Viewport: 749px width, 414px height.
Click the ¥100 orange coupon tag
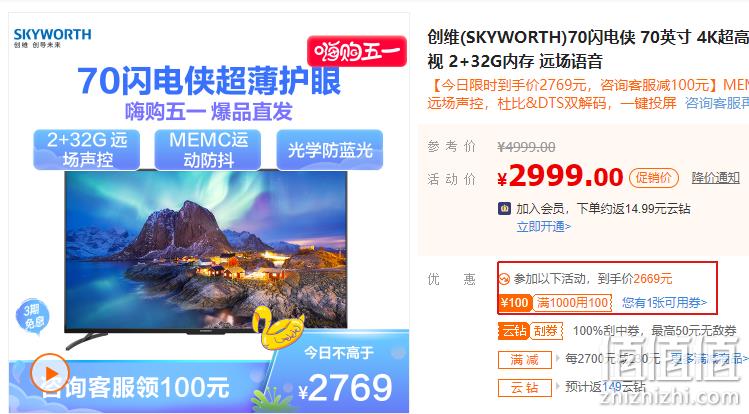pyautogui.click(x=514, y=303)
